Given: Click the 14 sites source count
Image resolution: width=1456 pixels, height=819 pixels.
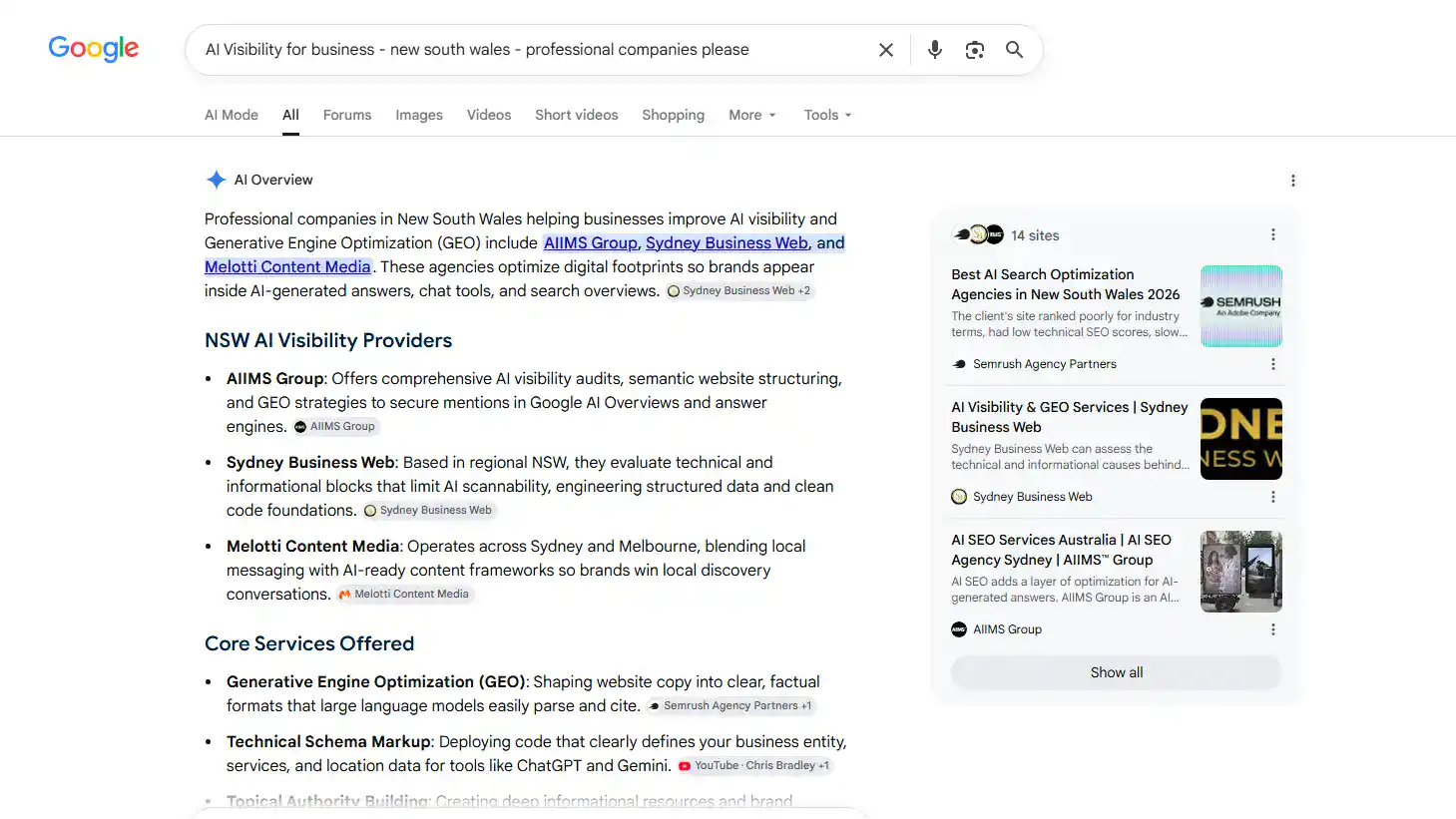Looking at the screenshot, I should click(x=1035, y=235).
